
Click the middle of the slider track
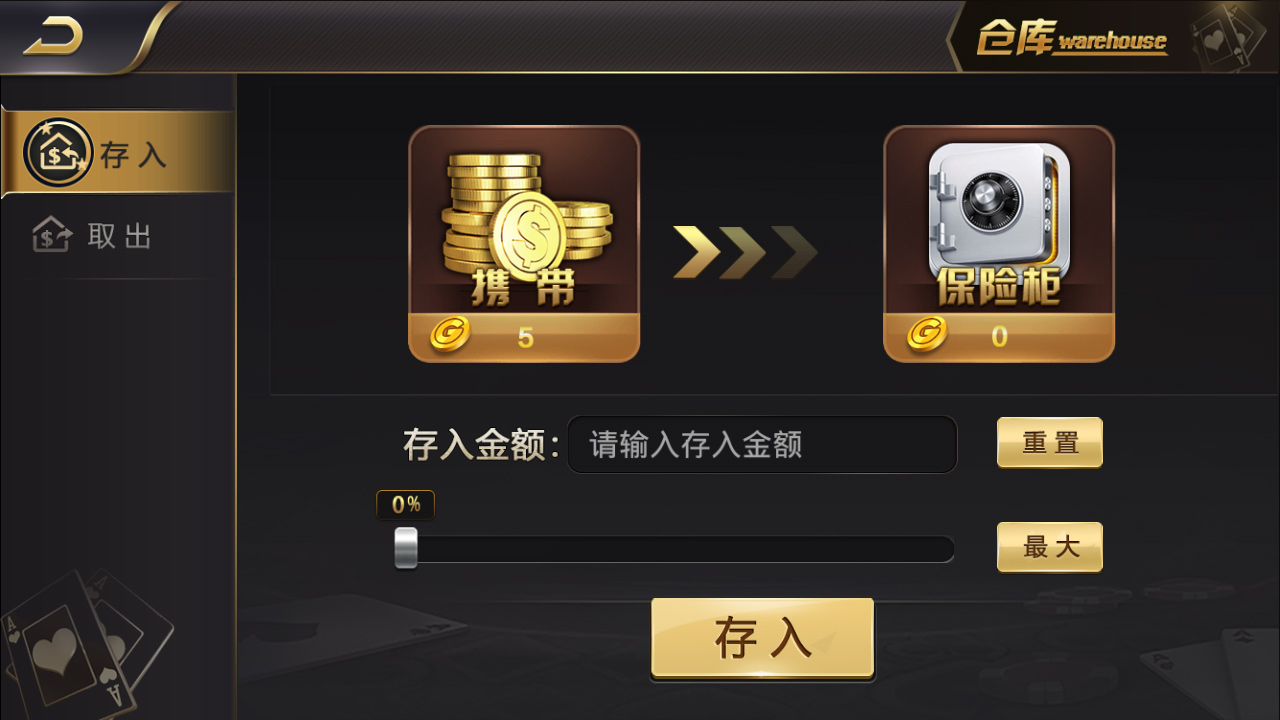675,549
